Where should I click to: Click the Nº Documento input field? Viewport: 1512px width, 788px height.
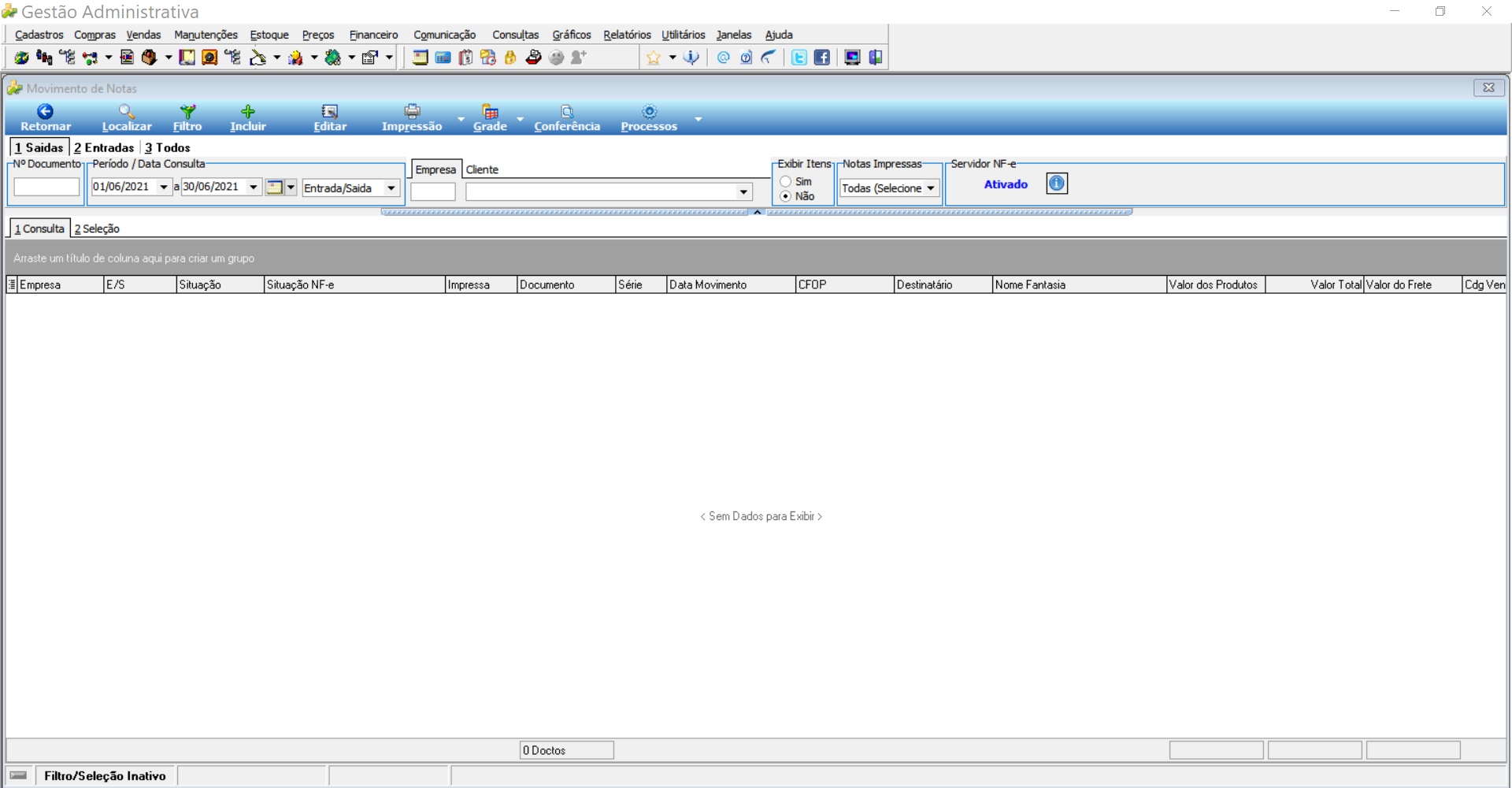46,187
